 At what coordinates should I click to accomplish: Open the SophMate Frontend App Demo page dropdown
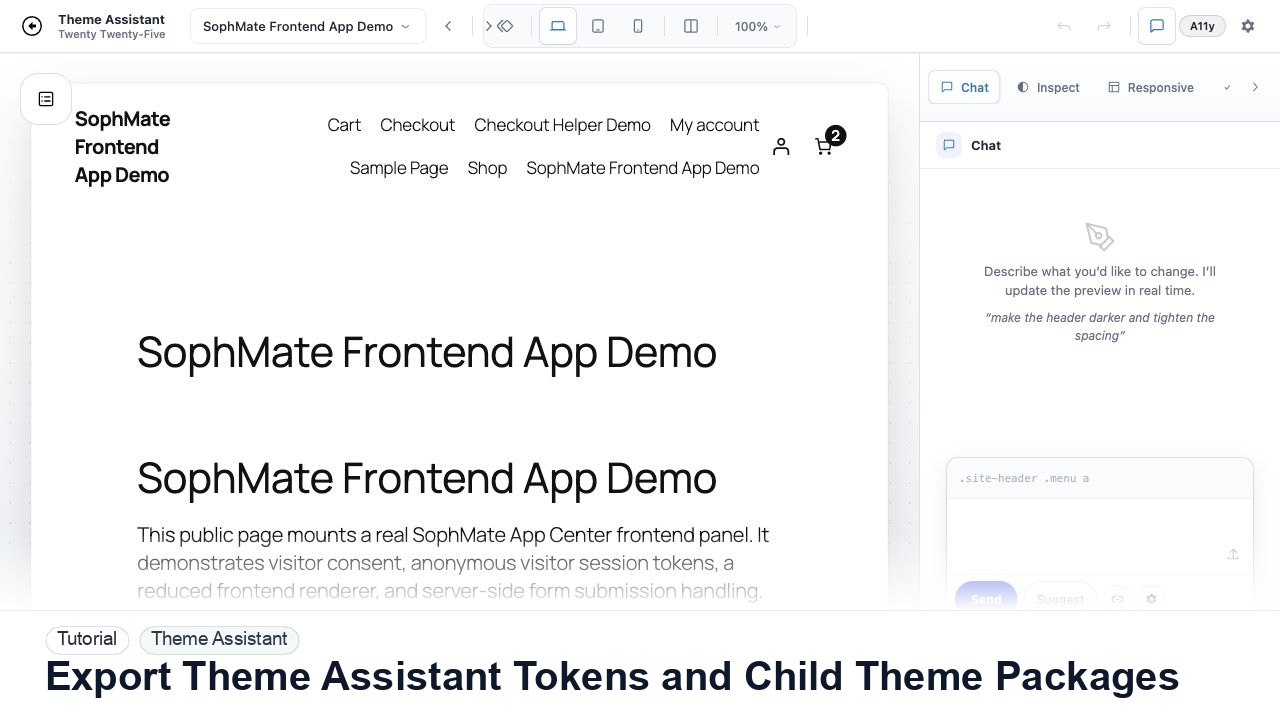tap(307, 26)
